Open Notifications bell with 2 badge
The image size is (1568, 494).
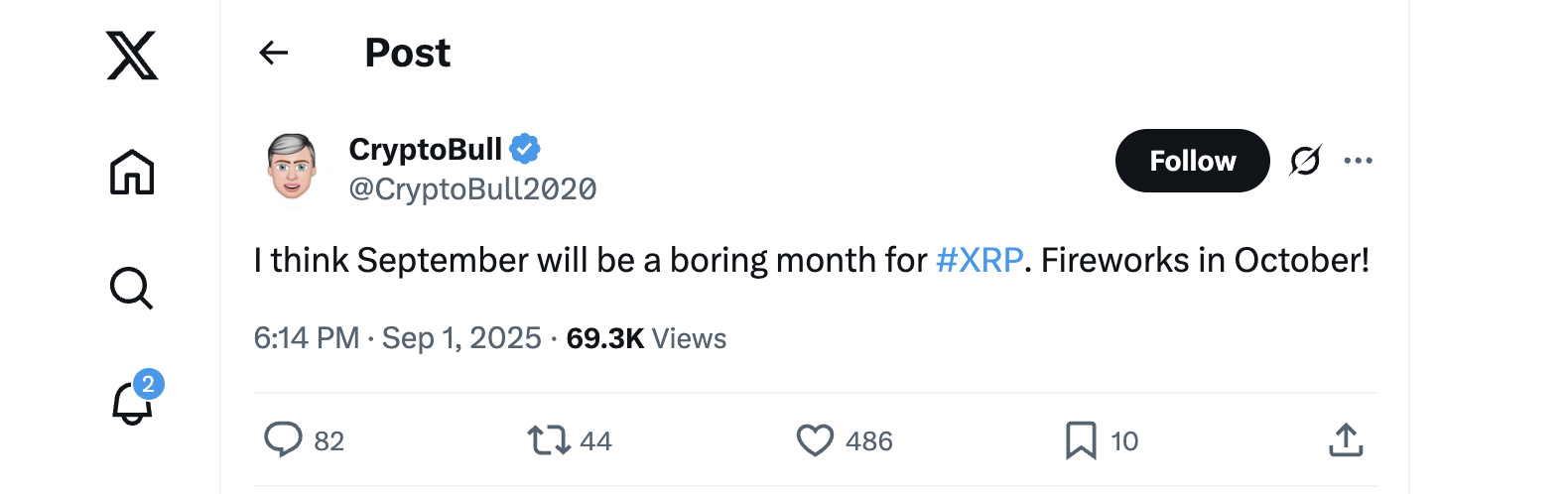(132, 402)
